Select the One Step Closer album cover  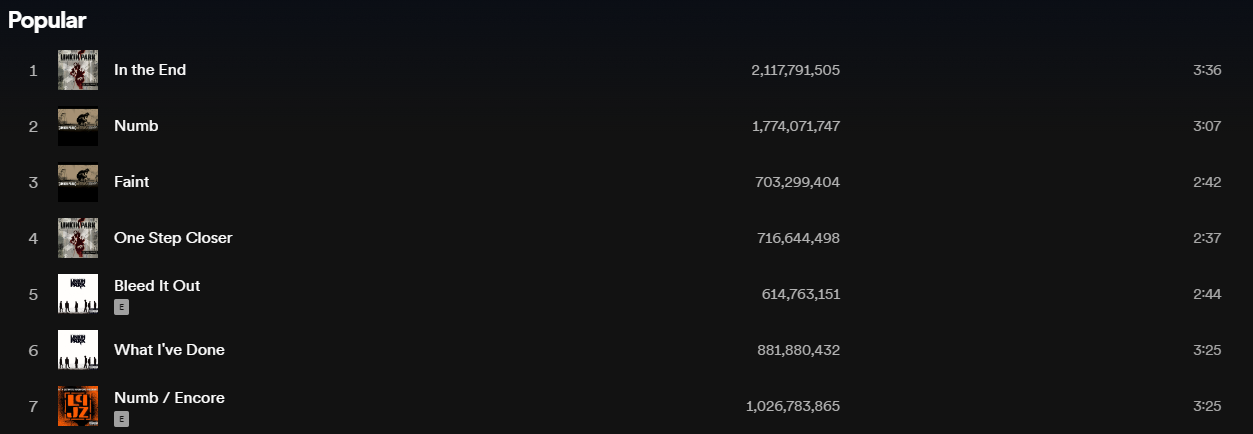[78, 238]
